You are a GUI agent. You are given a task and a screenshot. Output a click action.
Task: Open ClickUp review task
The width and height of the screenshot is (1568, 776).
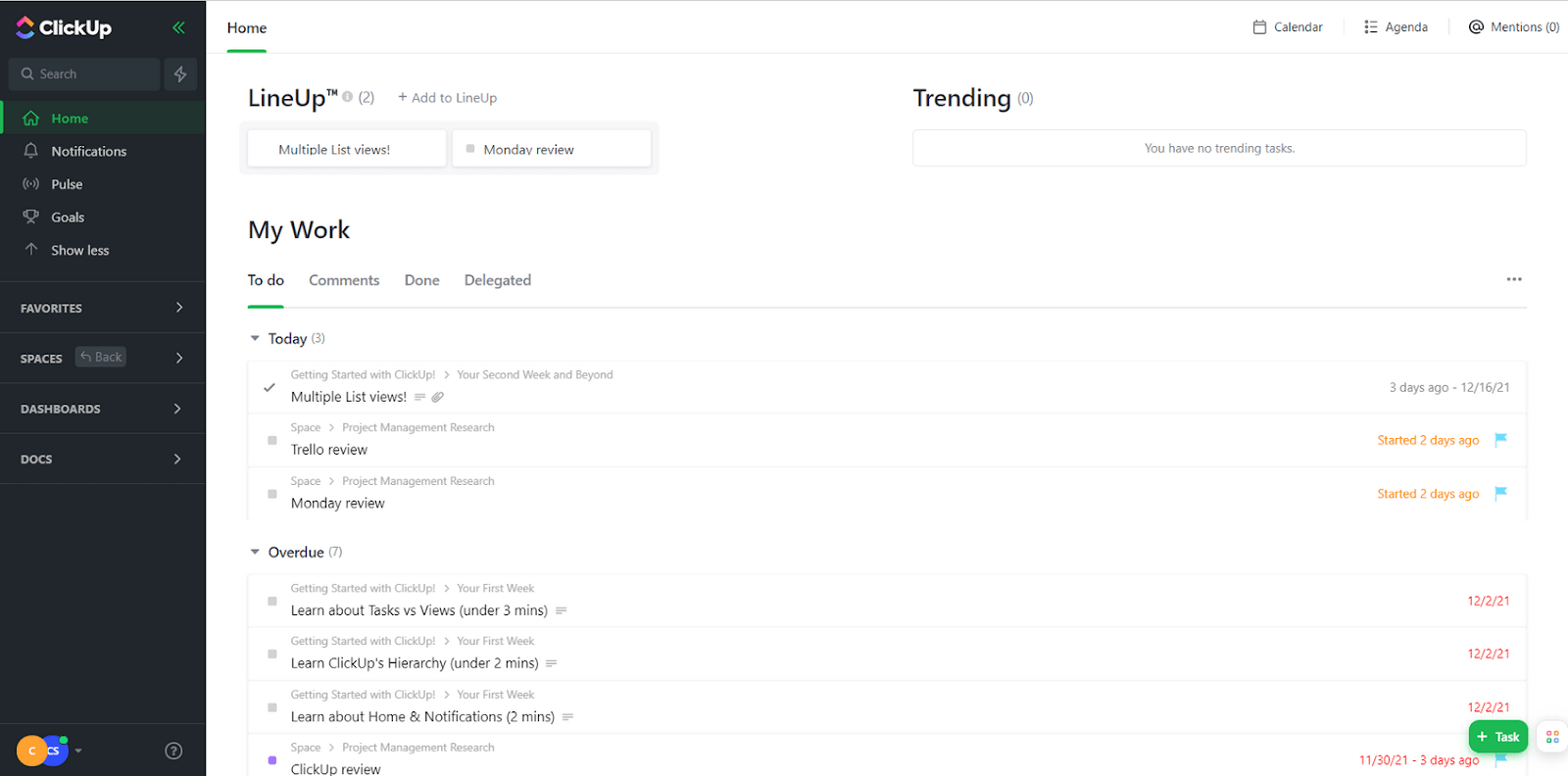pos(336,769)
